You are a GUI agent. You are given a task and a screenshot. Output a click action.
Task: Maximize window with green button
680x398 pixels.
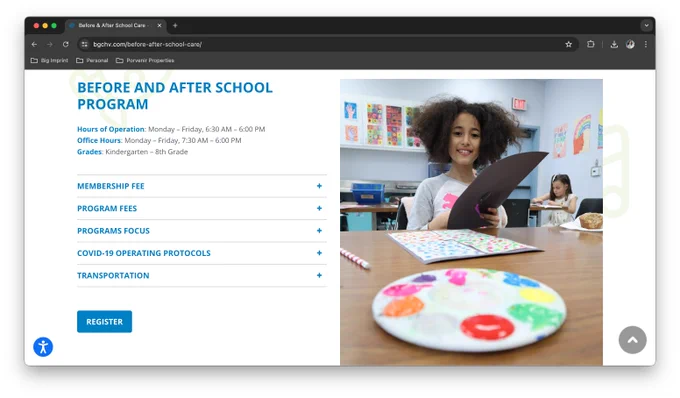54,26
